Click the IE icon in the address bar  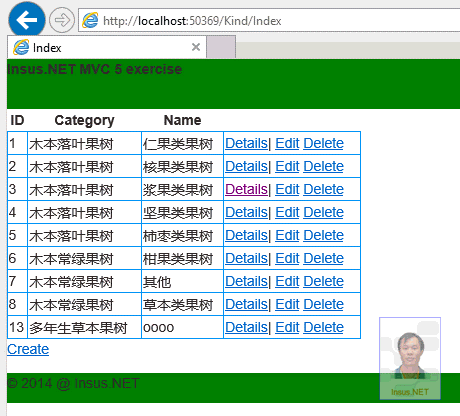click(x=90, y=20)
